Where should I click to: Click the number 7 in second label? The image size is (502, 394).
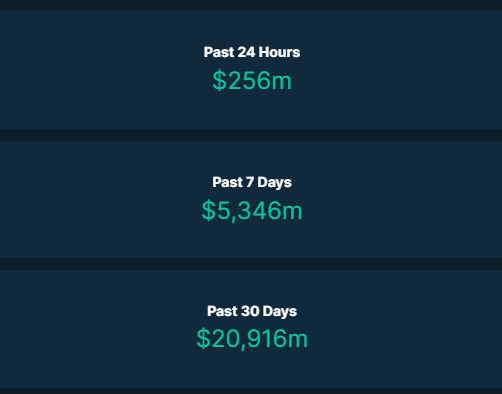pyautogui.click(x=250, y=182)
